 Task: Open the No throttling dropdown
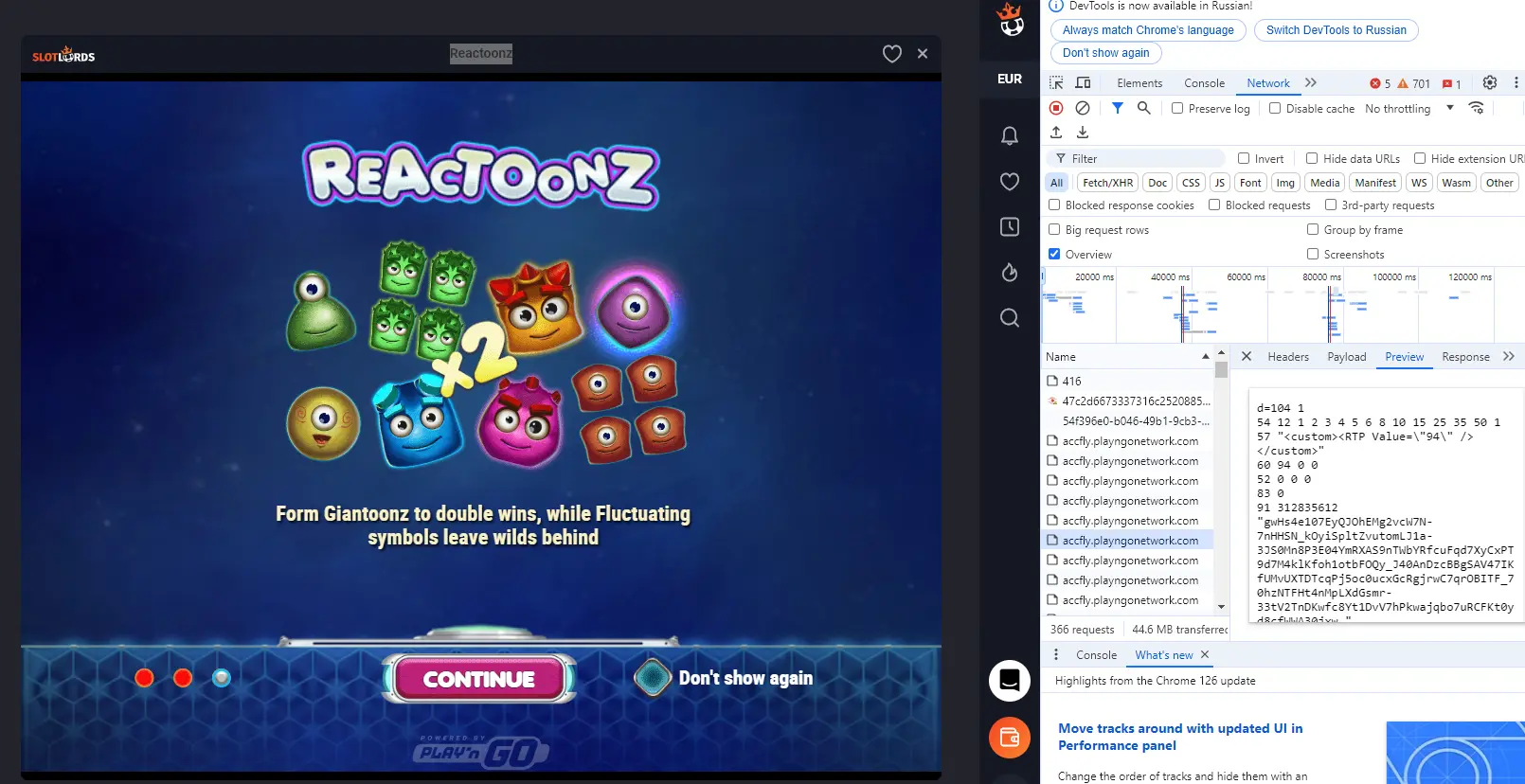1408,109
